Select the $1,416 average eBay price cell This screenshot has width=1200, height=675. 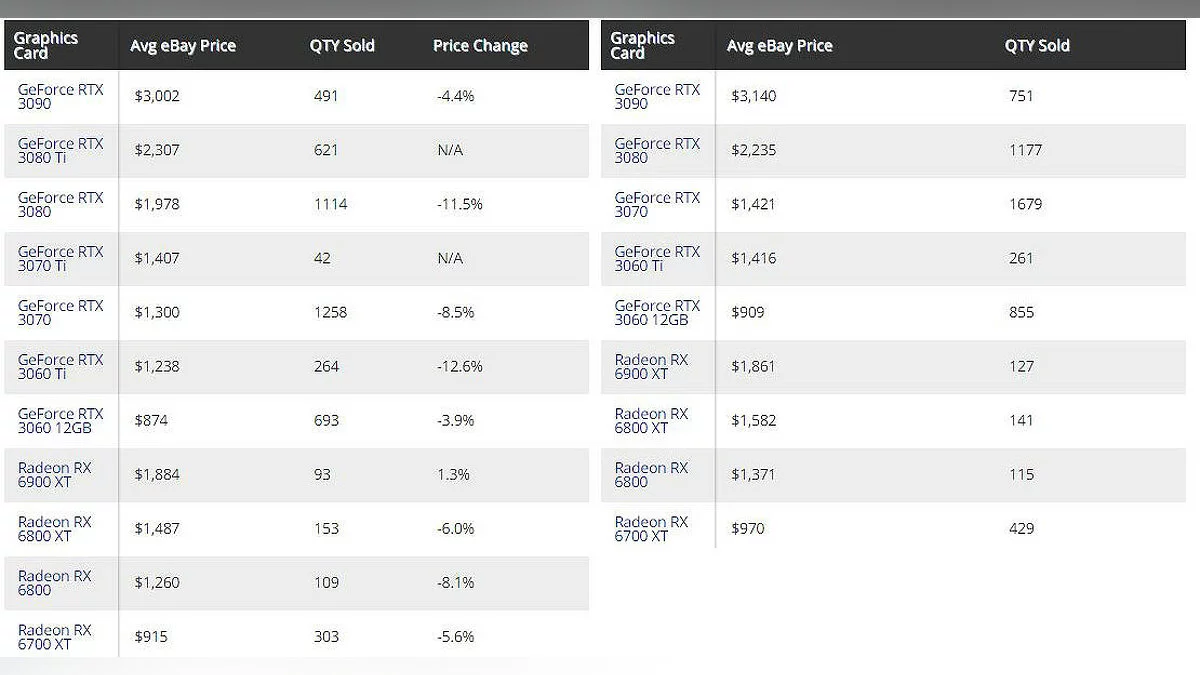(x=753, y=258)
